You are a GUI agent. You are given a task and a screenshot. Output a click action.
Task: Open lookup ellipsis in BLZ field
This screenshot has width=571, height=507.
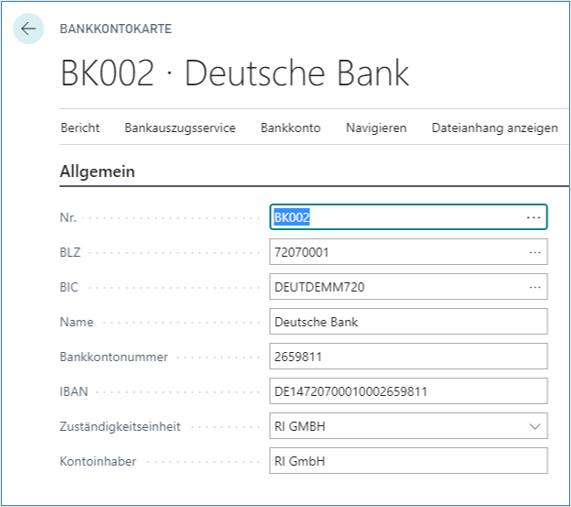click(535, 252)
